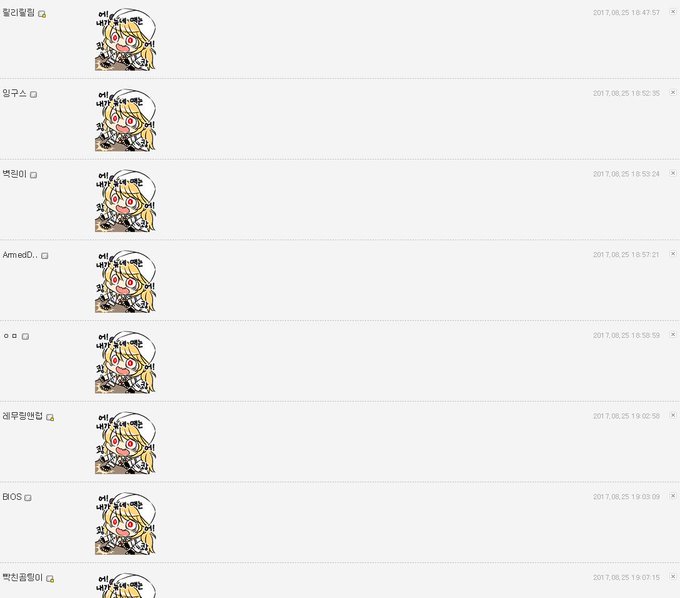Click the BIOS username
The width and height of the screenshot is (680, 598).
pos(12,497)
